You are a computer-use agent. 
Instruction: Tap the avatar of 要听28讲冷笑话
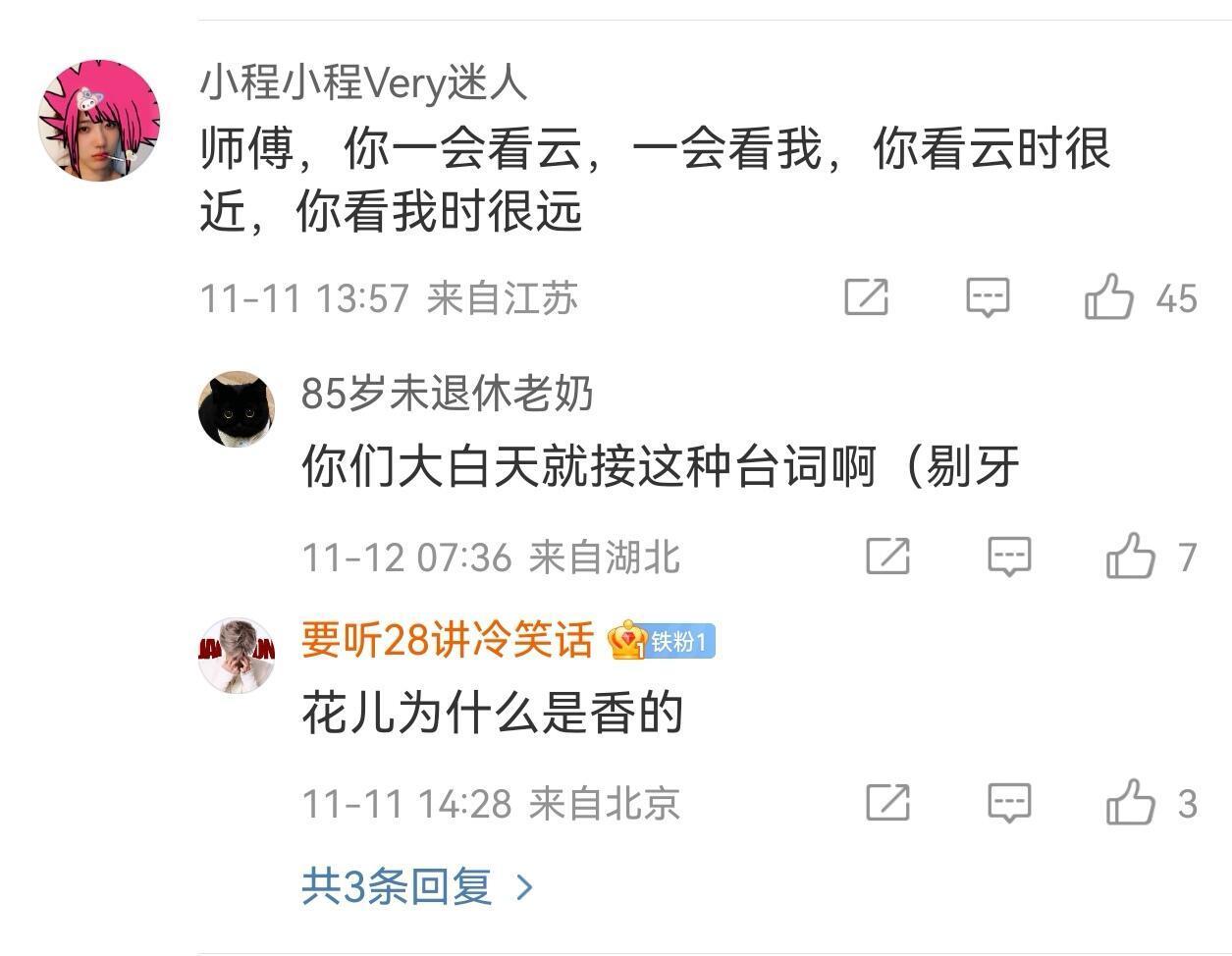(237, 656)
